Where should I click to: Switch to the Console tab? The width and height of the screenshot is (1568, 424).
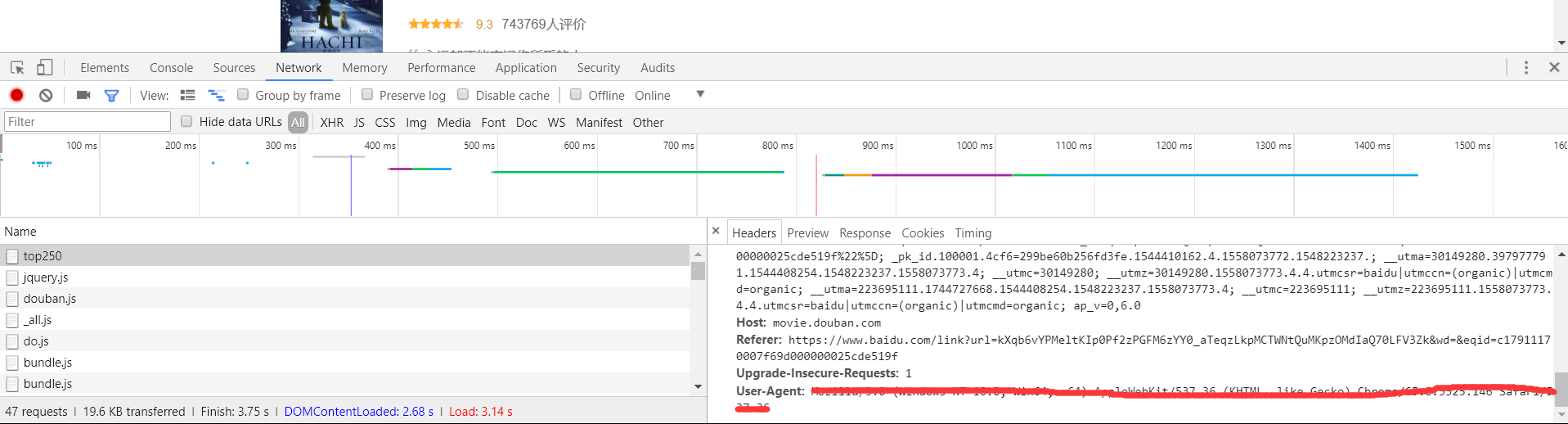point(171,68)
